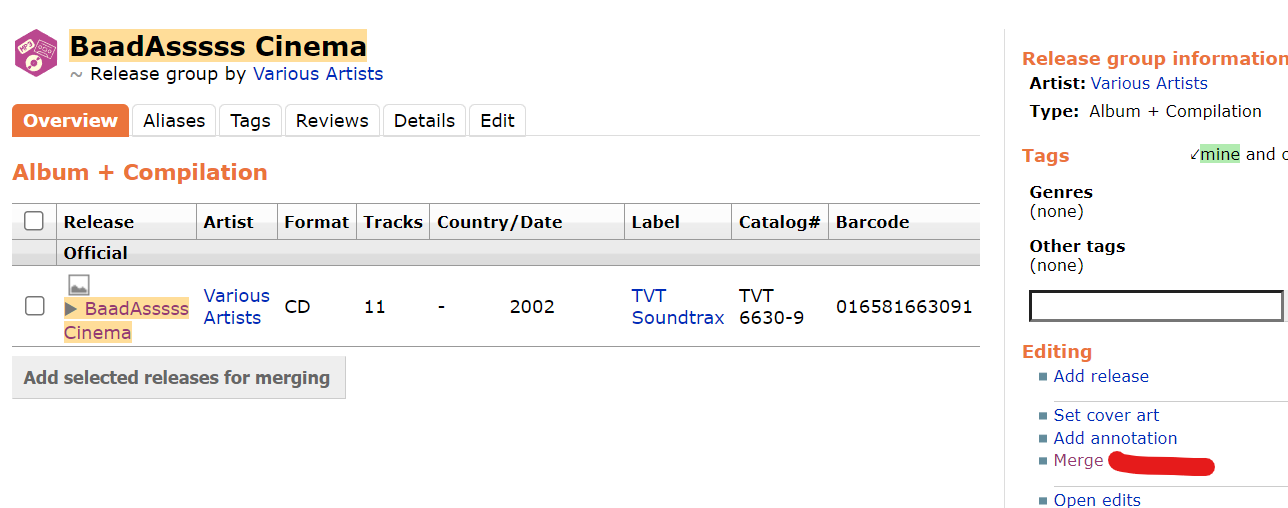Expand the BaadAsssss Cinema release triangle
The height and width of the screenshot is (508, 1288).
click(x=71, y=309)
